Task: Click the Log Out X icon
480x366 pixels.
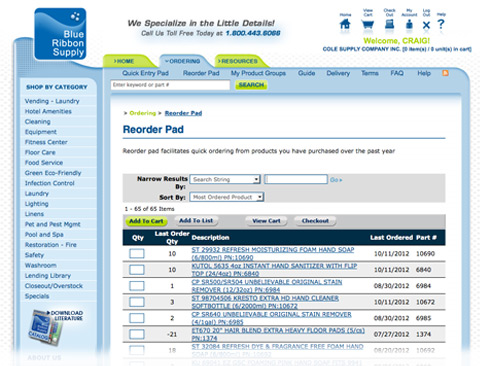Action: click(x=426, y=25)
